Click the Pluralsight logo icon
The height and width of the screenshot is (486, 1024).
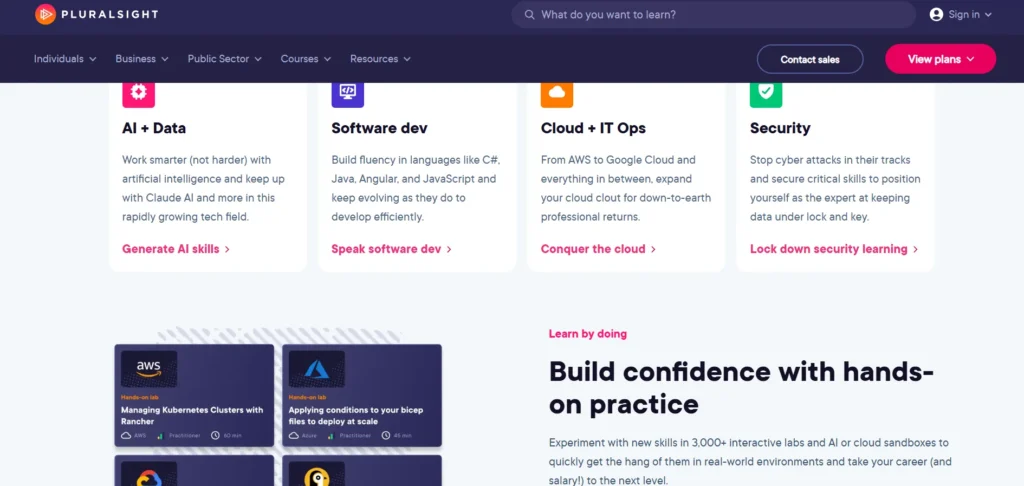45,14
